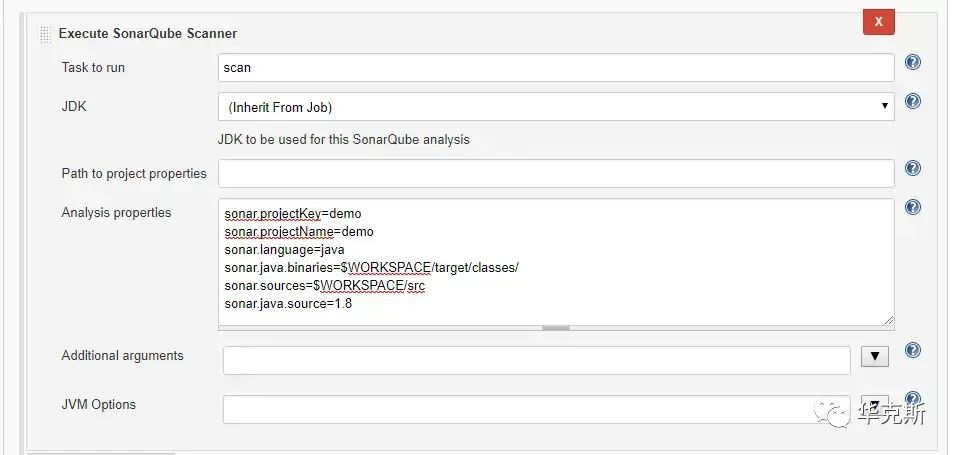Click the Execute SonarQube Scanner title
Viewport: 956px width, 455px height.
(148, 33)
